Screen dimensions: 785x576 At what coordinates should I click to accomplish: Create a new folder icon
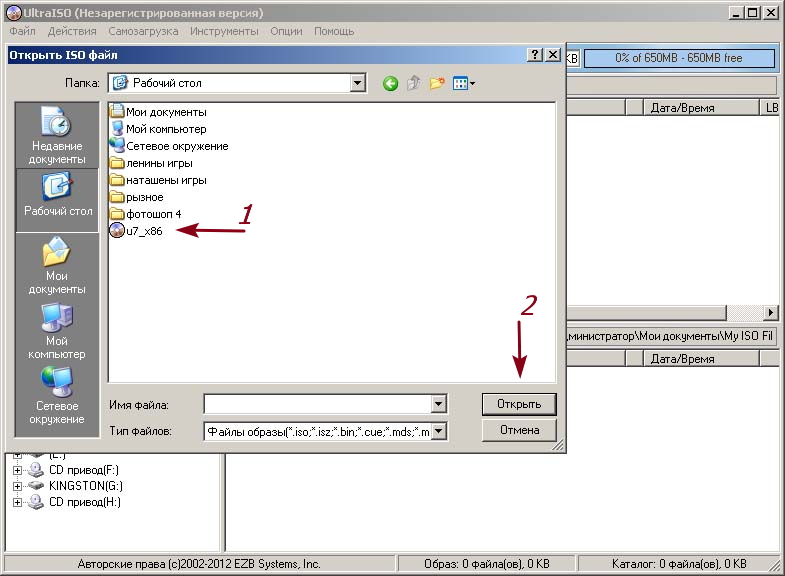(437, 83)
